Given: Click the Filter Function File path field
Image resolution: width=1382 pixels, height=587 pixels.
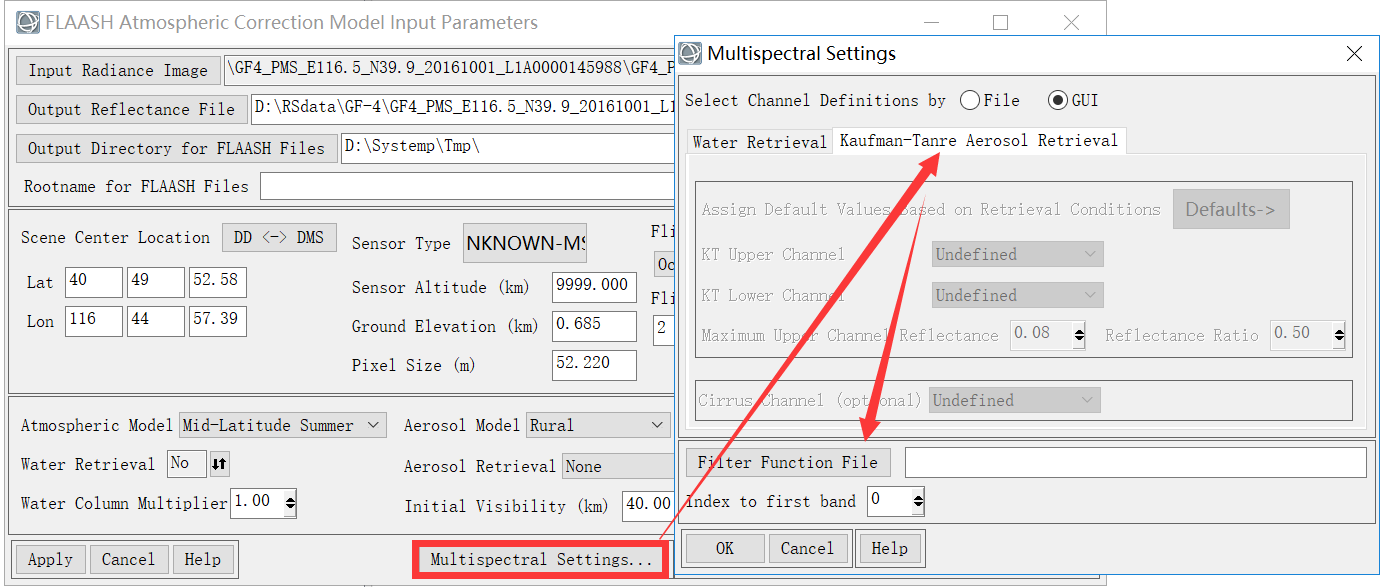Looking at the screenshot, I should click(1135, 462).
